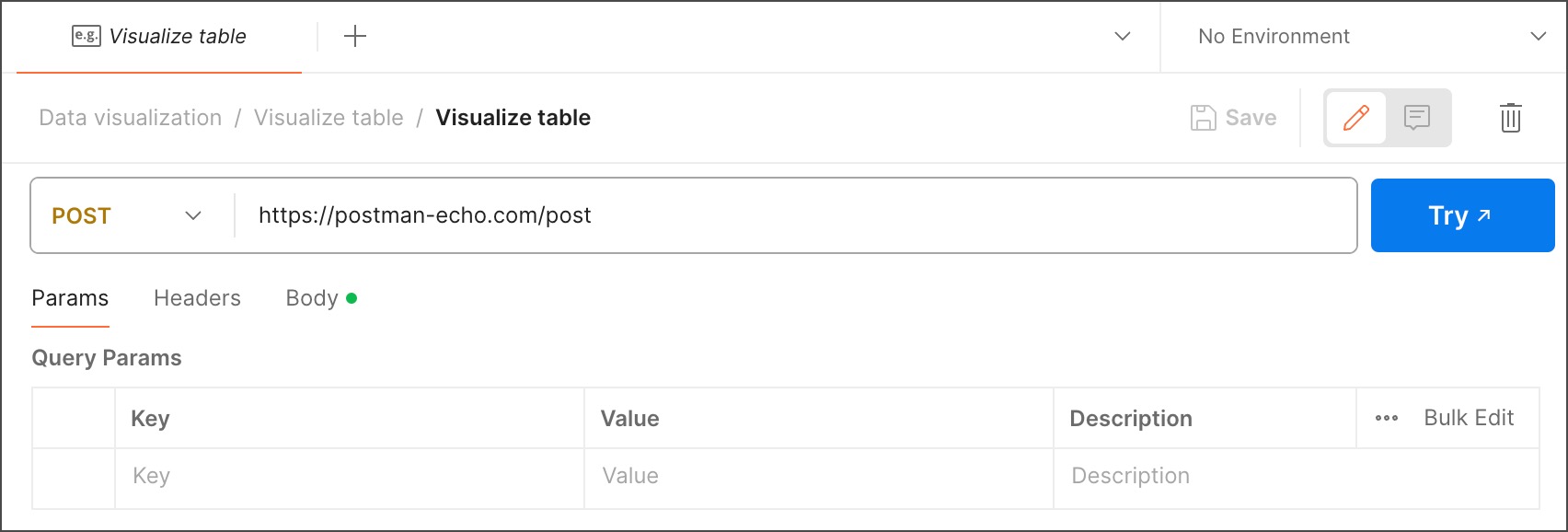This screenshot has width=1568, height=532.
Task: Open the POST method dropdown
Action: [x=126, y=215]
